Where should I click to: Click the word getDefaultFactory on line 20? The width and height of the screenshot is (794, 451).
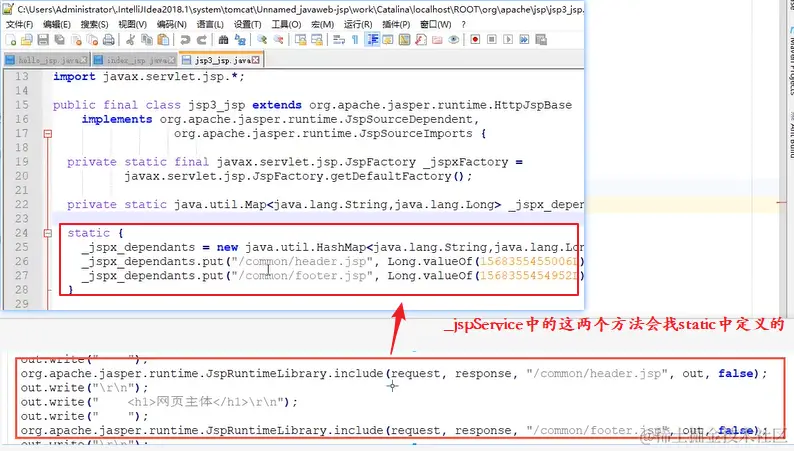[390, 176]
